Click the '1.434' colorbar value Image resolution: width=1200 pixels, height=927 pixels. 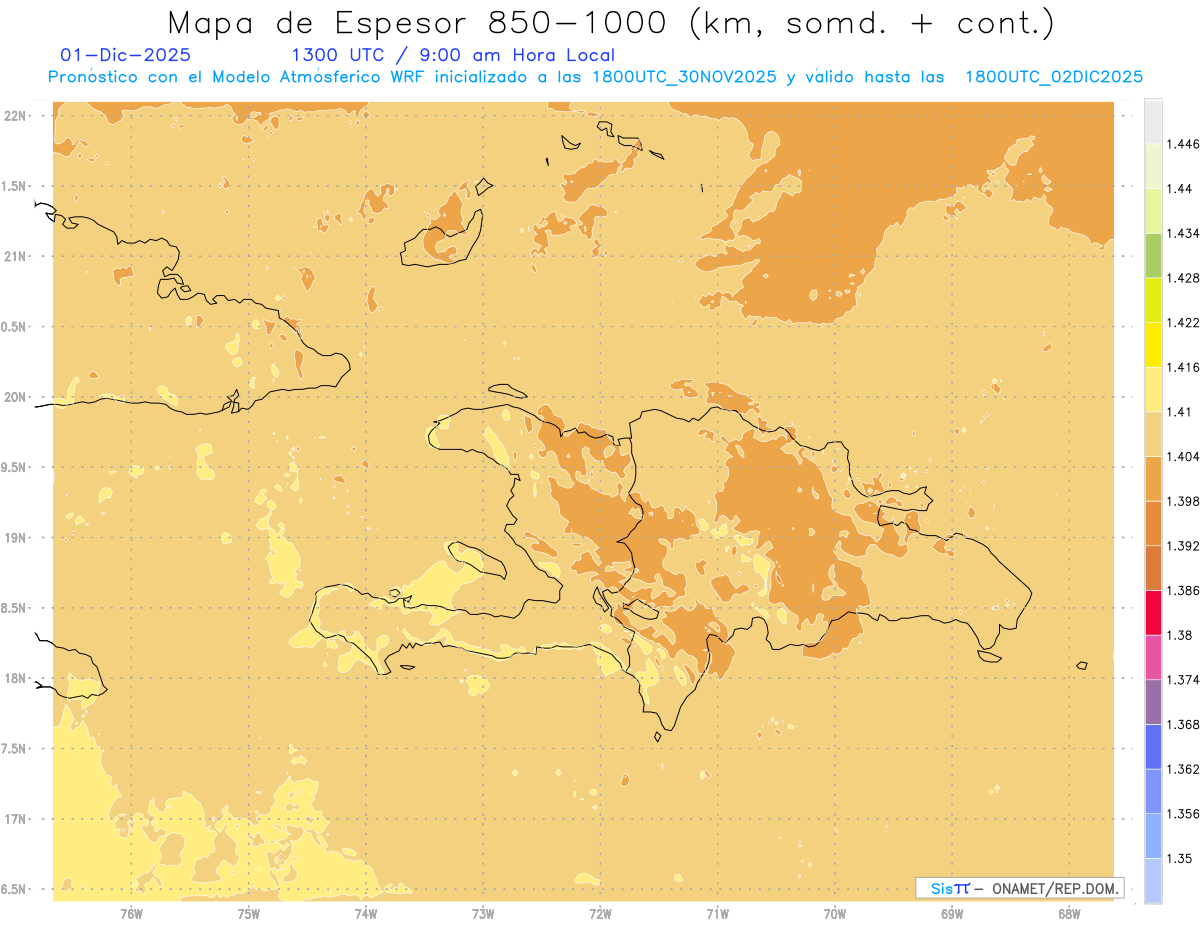click(x=1183, y=233)
